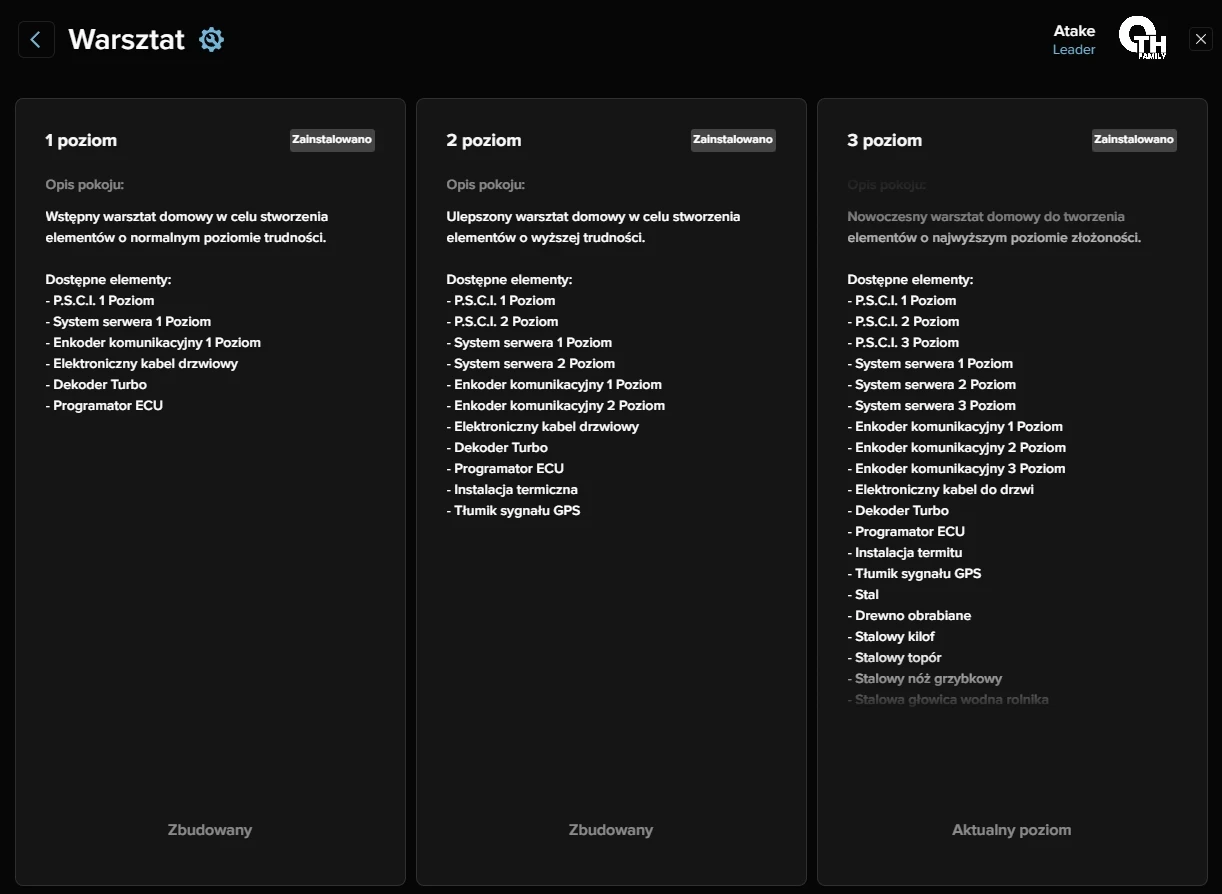This screenshot has height=894, width=1222.
Task: Click the Atake player name
Action: [1074, 31]
